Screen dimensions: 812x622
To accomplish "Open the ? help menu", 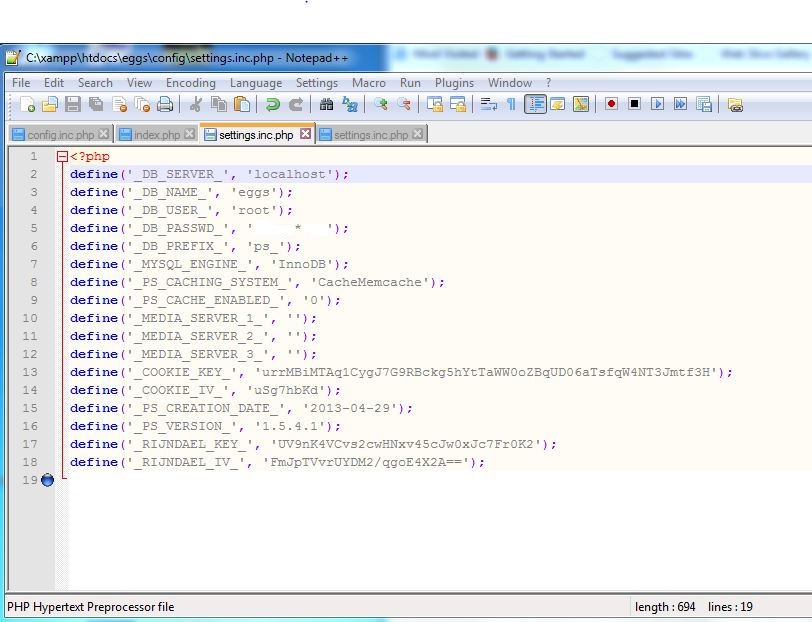I will 548,83.
